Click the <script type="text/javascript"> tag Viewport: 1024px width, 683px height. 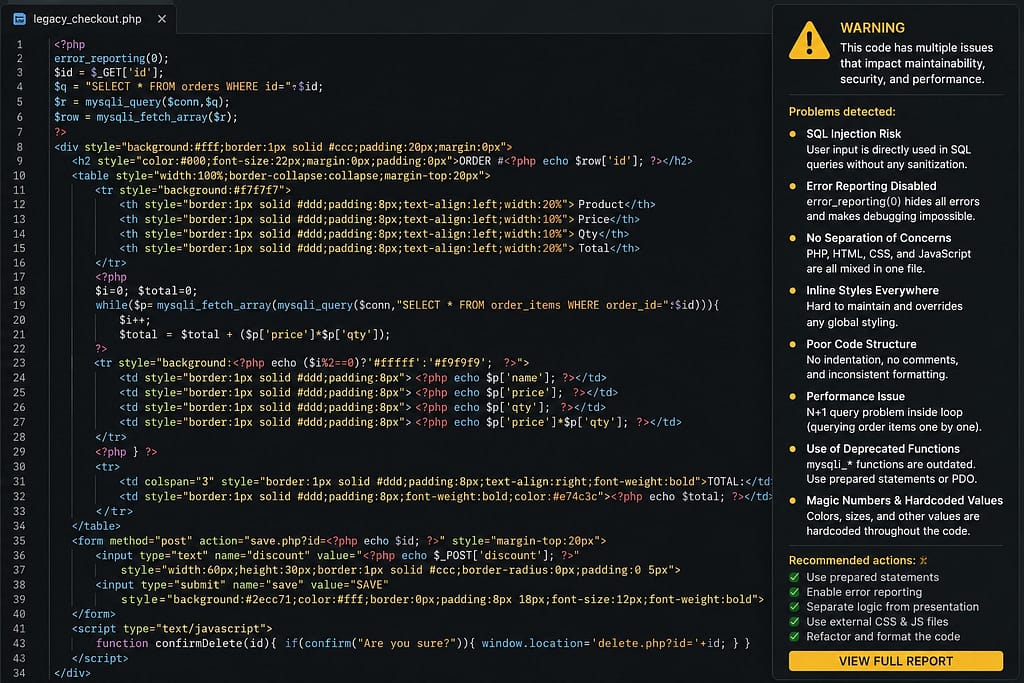(x=172, y=628)
